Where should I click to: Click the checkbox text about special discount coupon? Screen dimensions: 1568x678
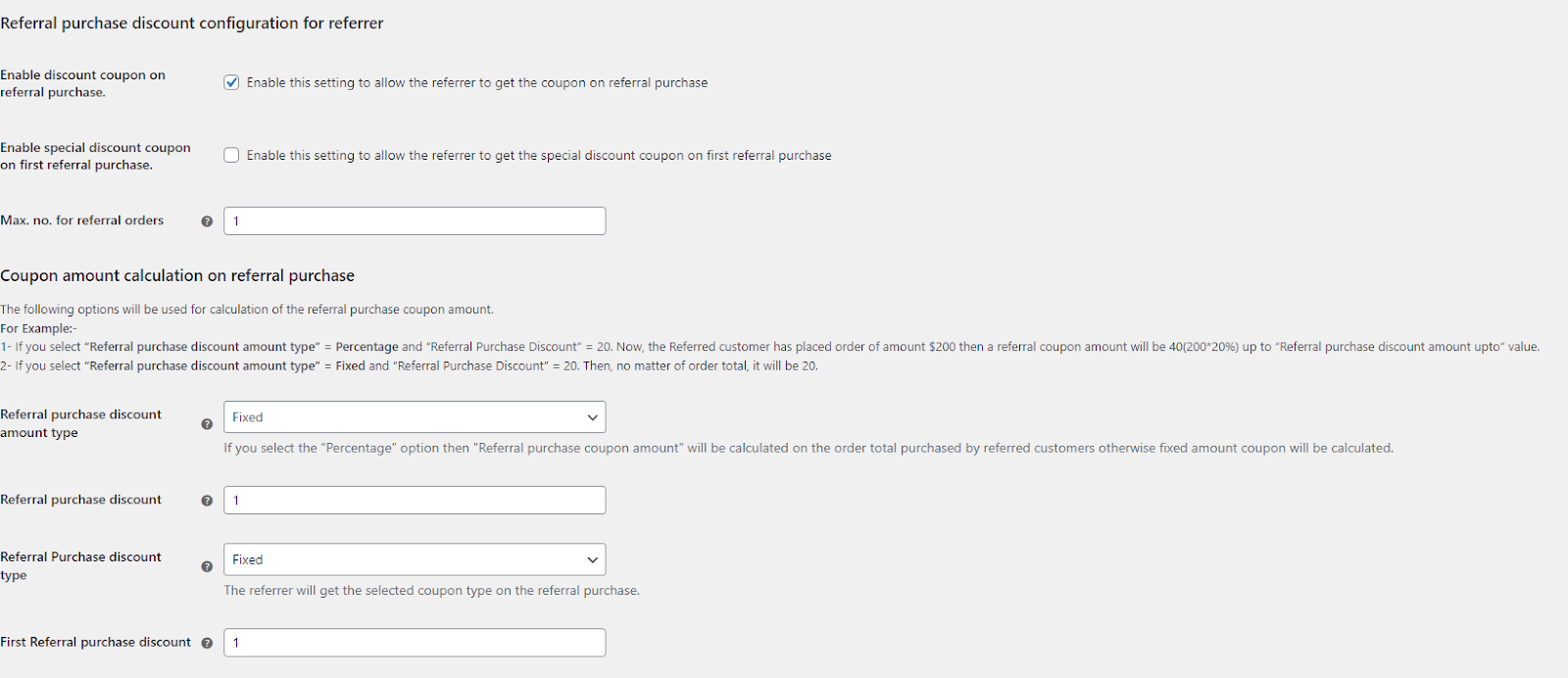click(x=539, y=156)
